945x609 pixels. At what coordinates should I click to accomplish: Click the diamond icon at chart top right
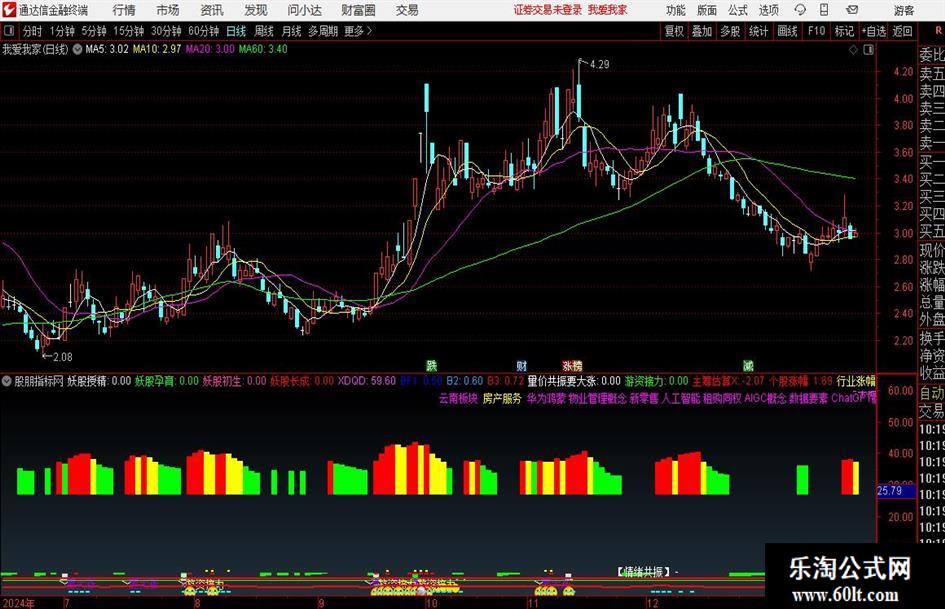pyautogui.click(x=853, y=49)
